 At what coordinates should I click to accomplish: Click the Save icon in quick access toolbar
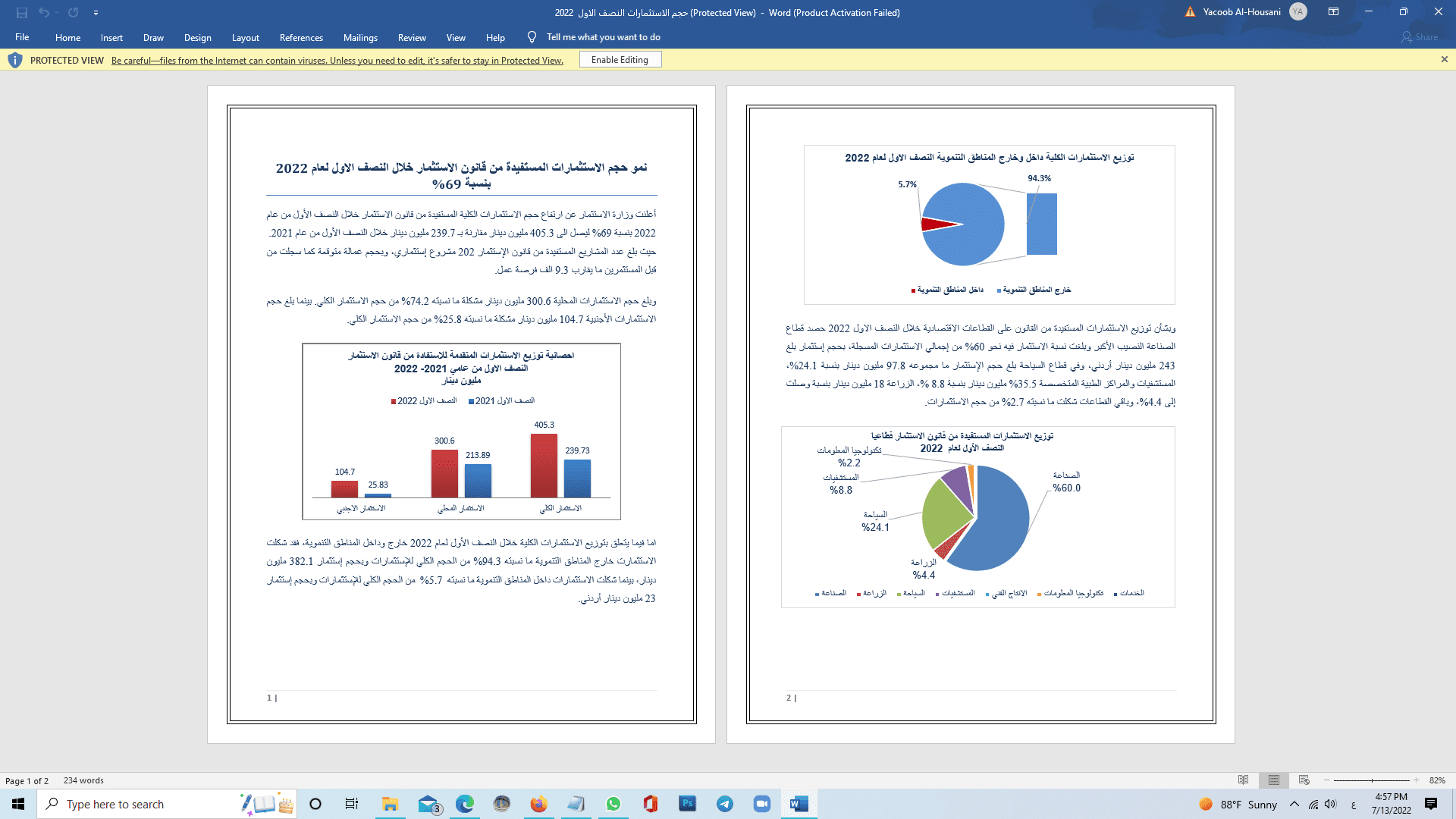click(21, 12)
